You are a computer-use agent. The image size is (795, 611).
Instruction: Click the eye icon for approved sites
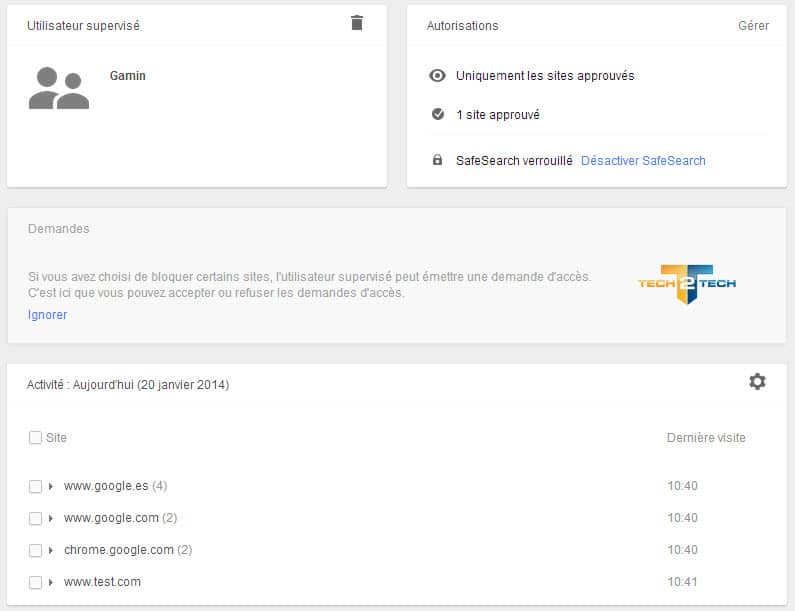click(437, 76)
